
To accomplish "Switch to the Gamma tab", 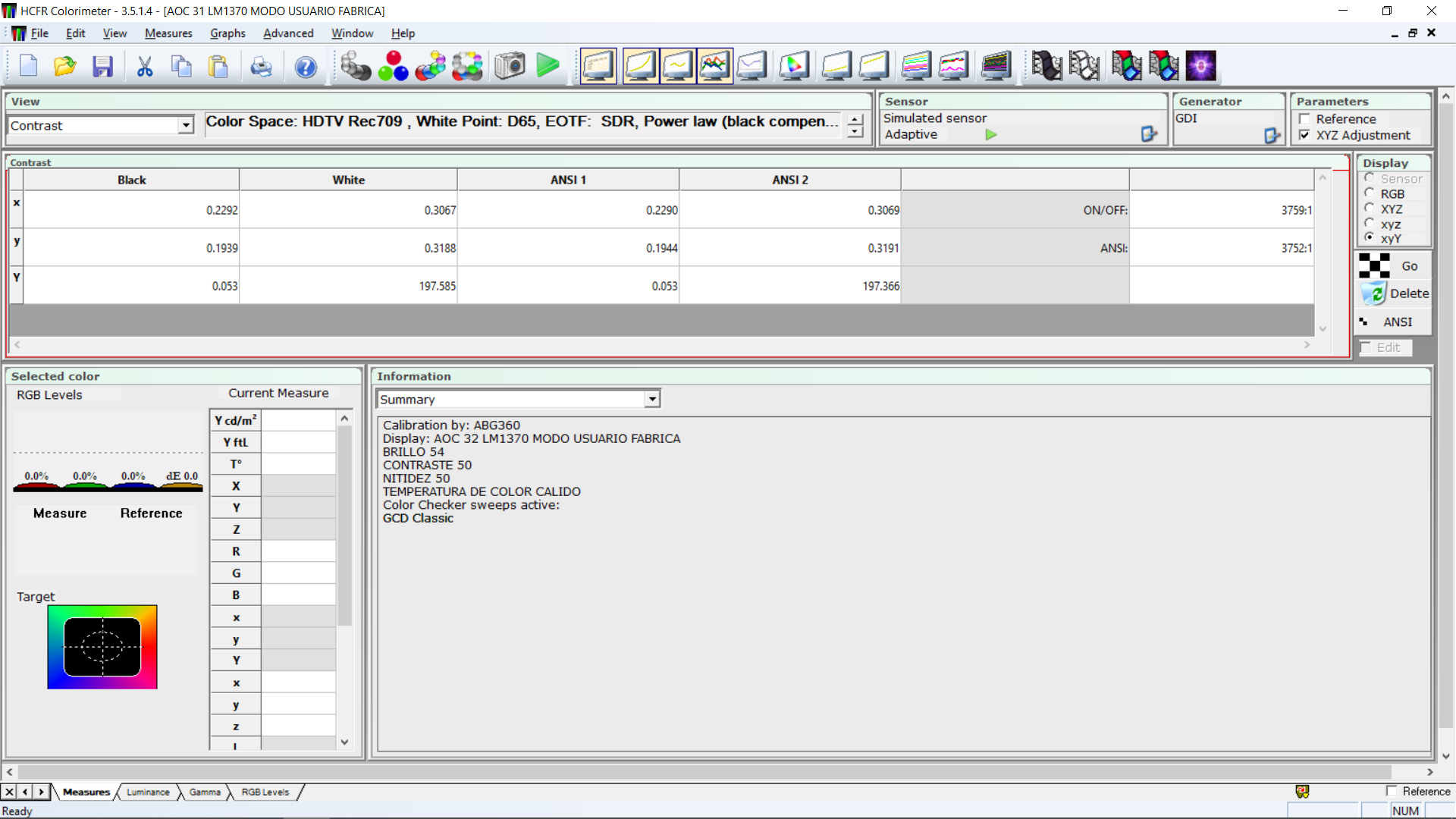I will click(205, 792).
